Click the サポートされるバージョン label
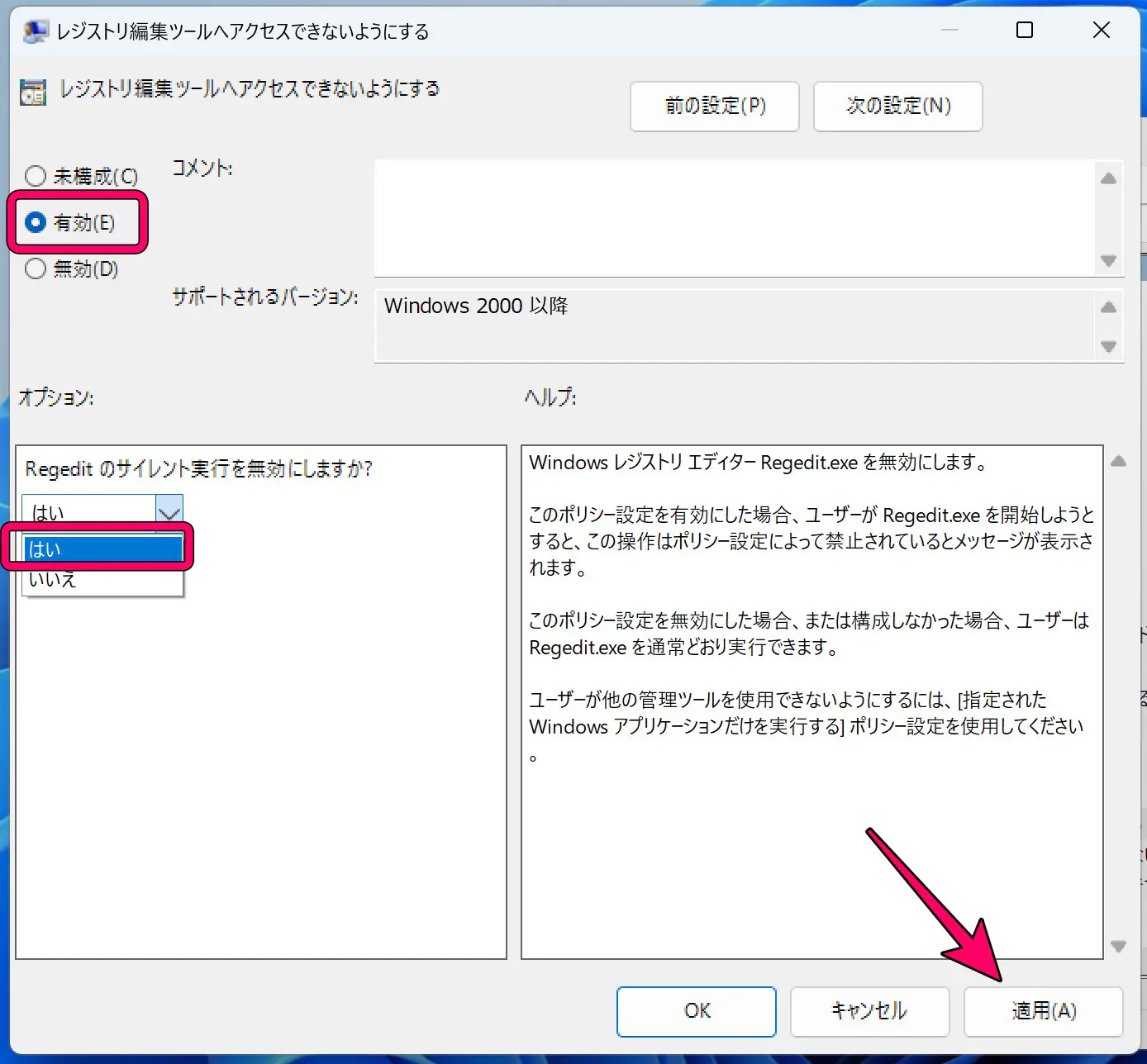 pos(265,297)
